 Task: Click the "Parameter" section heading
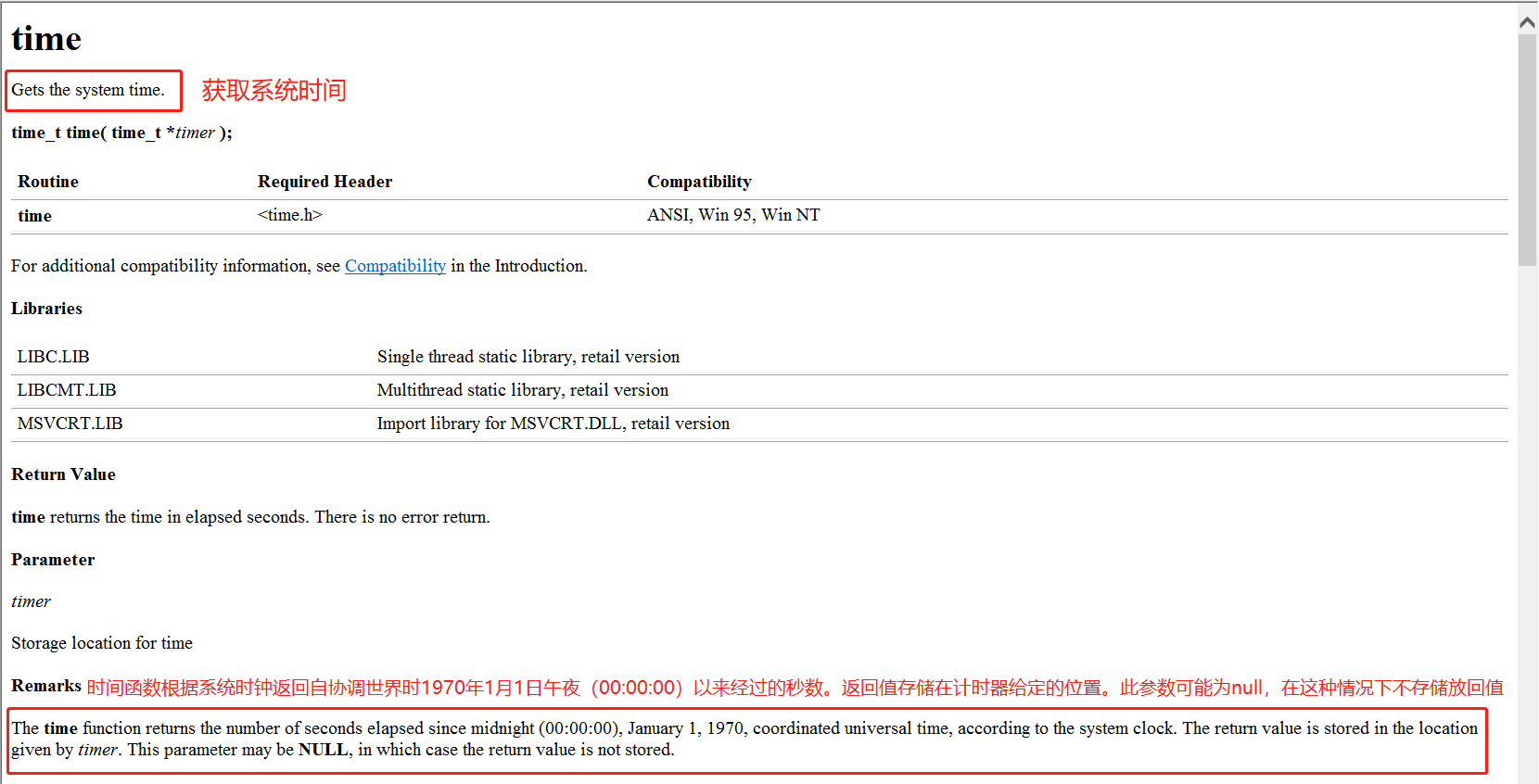pyautogui.click(x=53, y=560)
